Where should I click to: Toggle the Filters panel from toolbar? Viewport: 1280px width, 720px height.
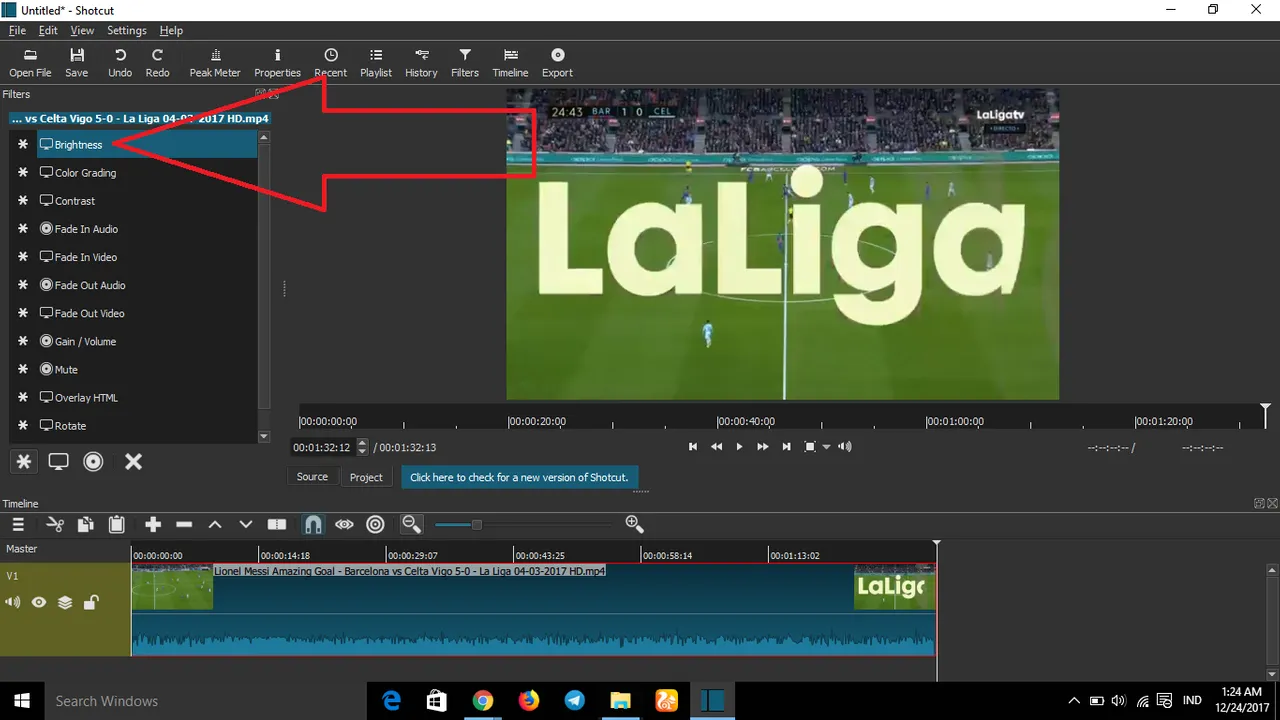tap(465, 63)
